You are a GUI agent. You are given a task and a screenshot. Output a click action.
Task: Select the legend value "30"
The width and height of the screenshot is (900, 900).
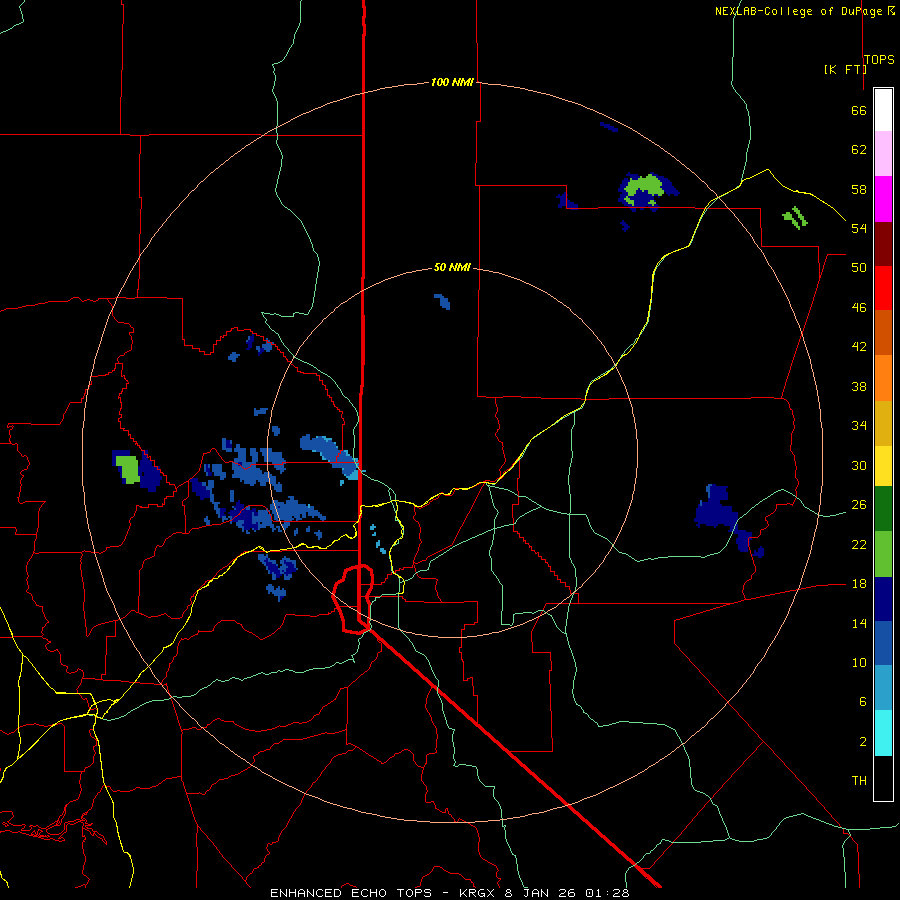[x=859, y=465]
